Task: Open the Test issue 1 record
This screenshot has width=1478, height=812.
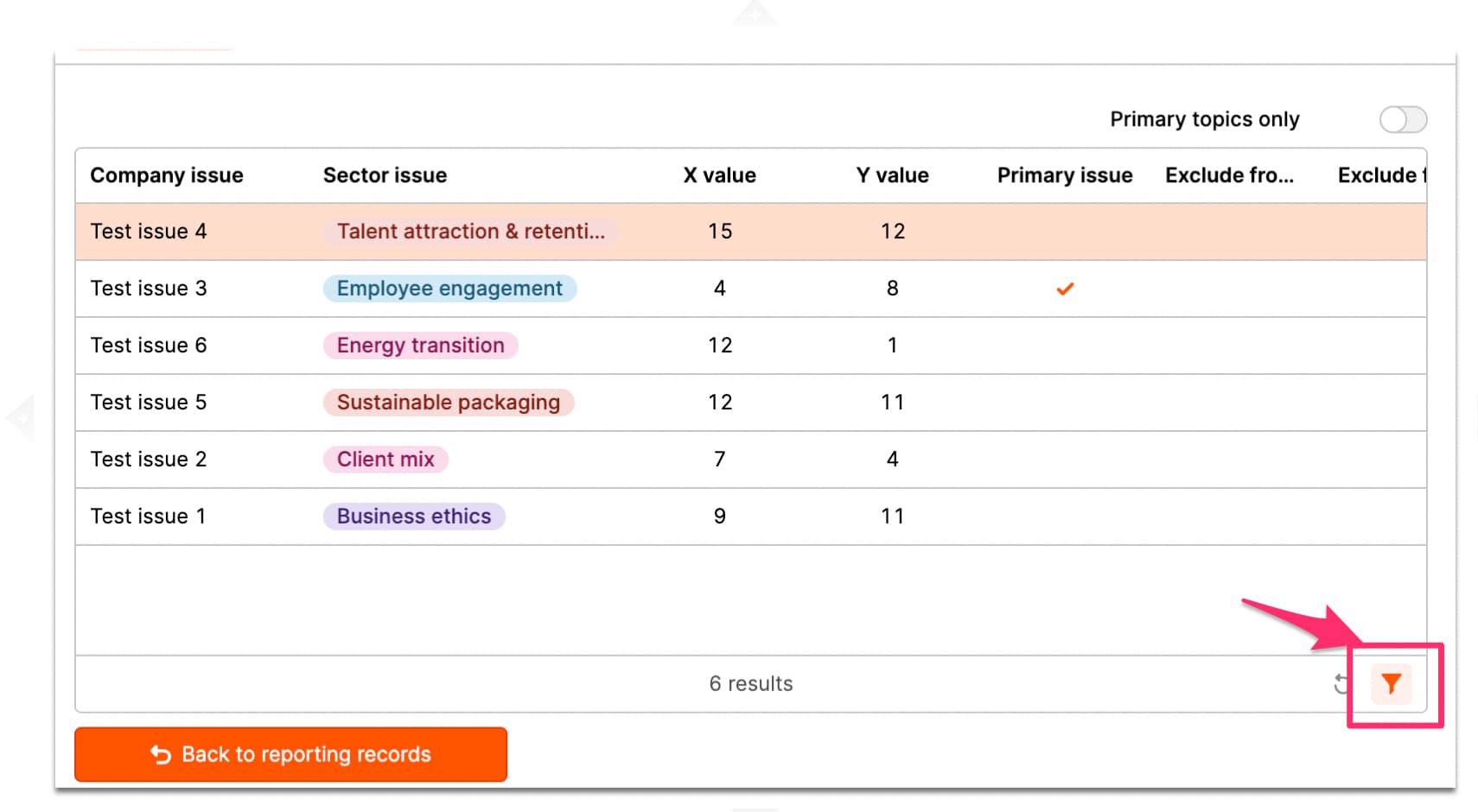Action: click(149, 517)
